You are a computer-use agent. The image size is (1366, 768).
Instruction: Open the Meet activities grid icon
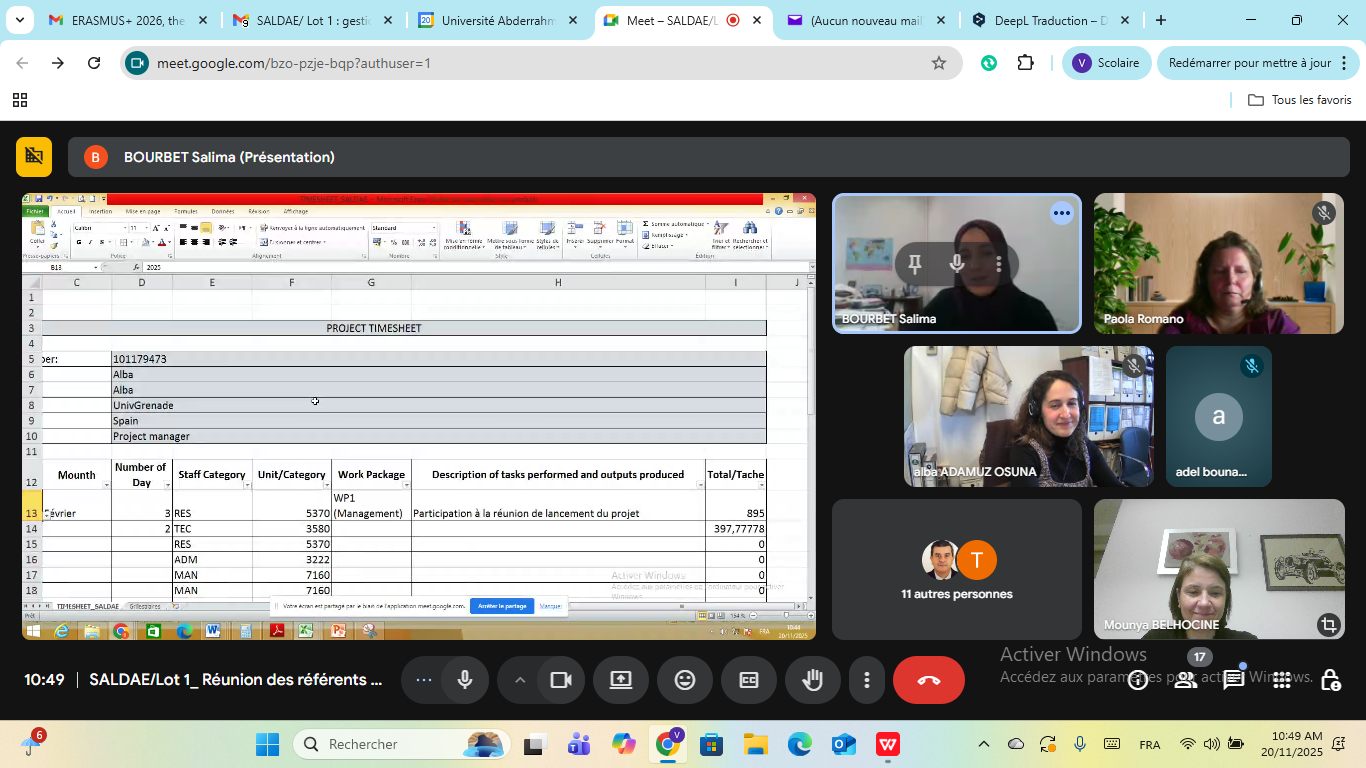tap(1281, 680)
